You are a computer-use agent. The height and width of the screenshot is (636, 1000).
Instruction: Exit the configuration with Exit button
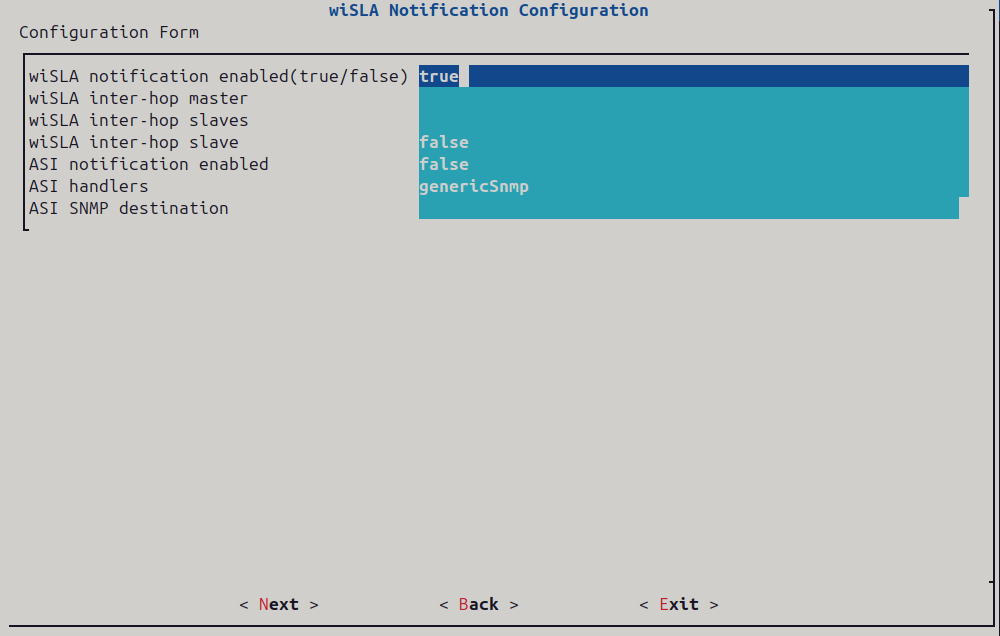(678, 604)
